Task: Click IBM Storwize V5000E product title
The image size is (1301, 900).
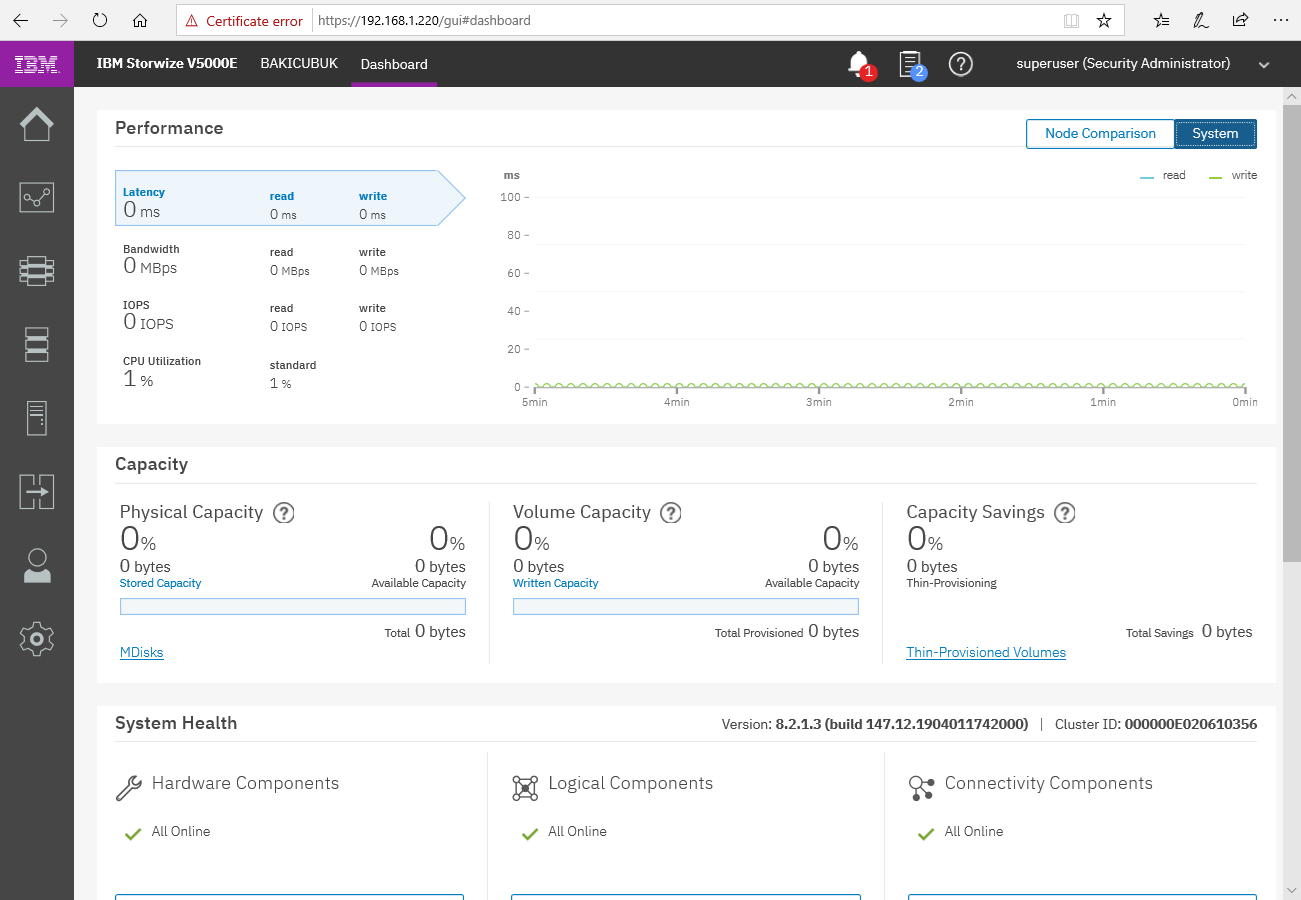Action: tap(167, 63)
